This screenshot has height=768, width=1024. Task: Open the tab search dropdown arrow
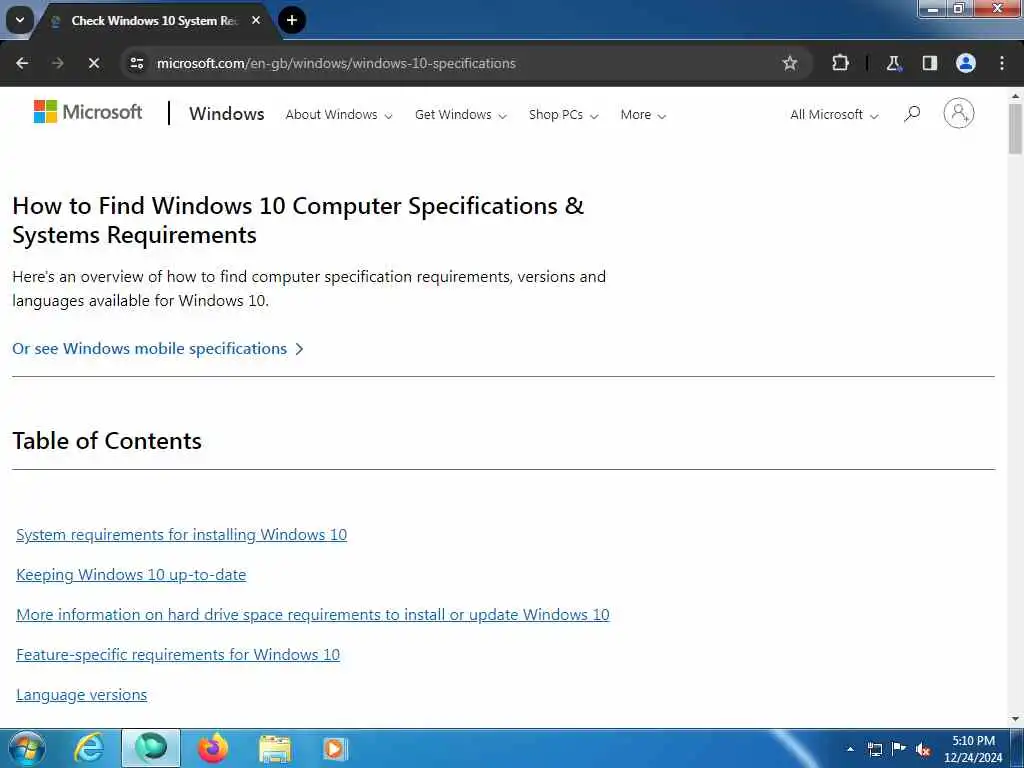click(20, 20)
